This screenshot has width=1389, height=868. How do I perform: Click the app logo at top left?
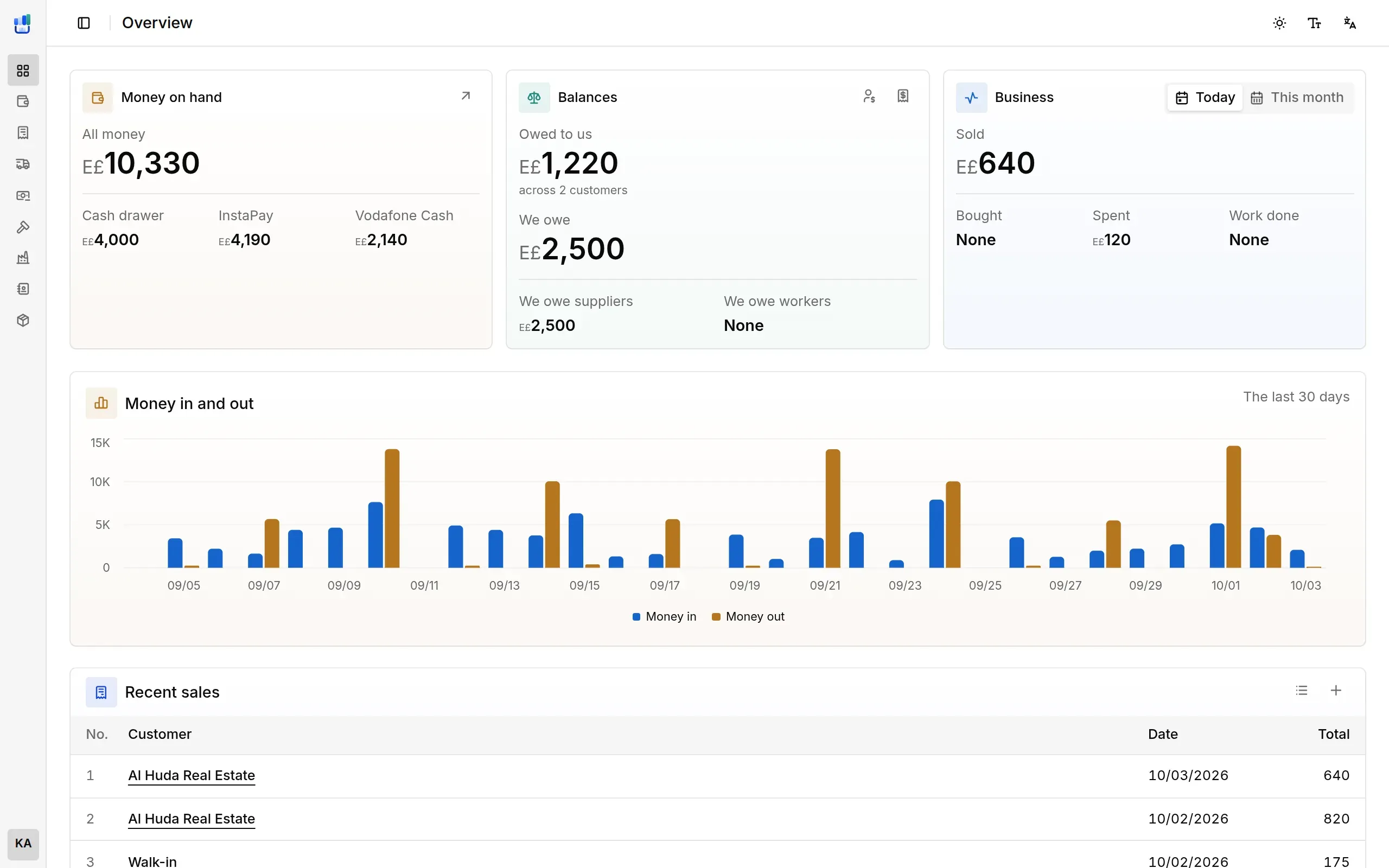pos(22,23)
